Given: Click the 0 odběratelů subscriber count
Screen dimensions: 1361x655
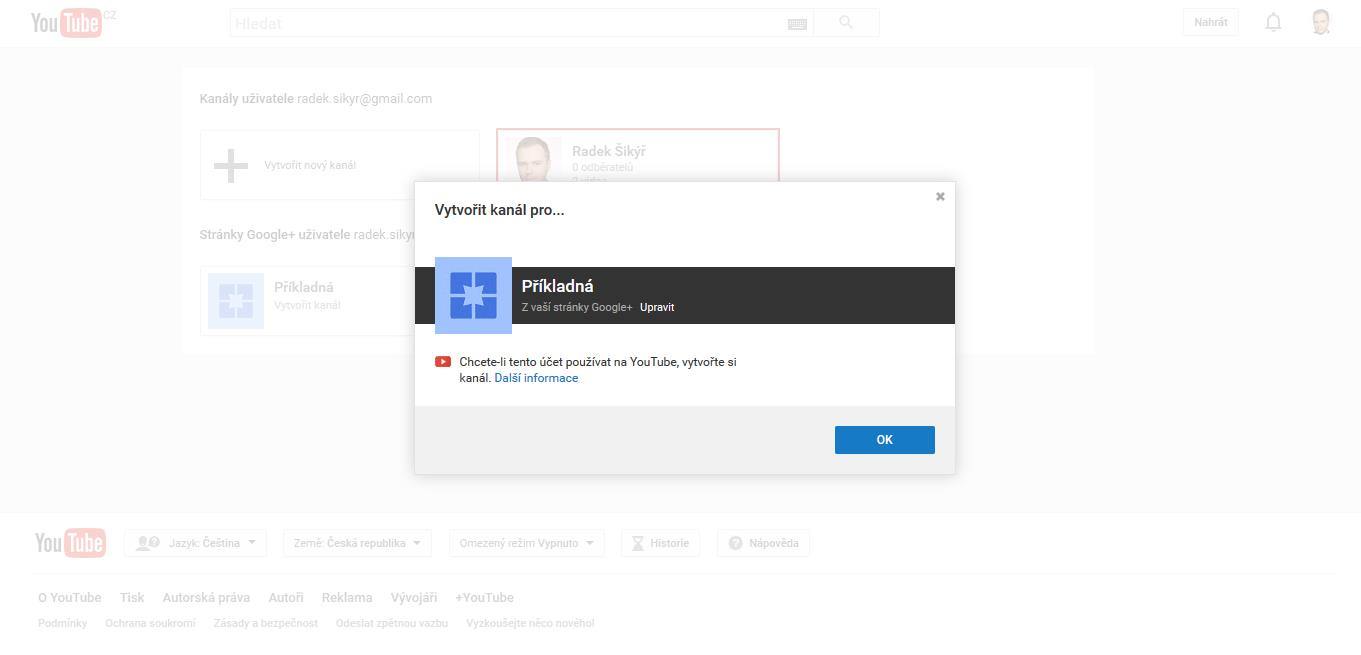Looking at the screenshot, I should [x=603, y=168].
